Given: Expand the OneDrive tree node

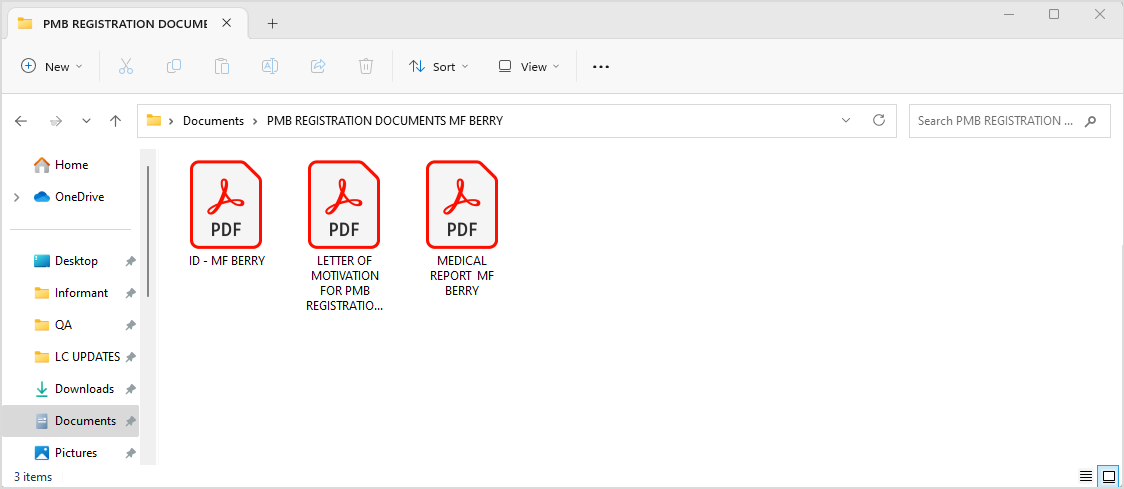Looking at the screenshot, I should [x=16, y=197].
